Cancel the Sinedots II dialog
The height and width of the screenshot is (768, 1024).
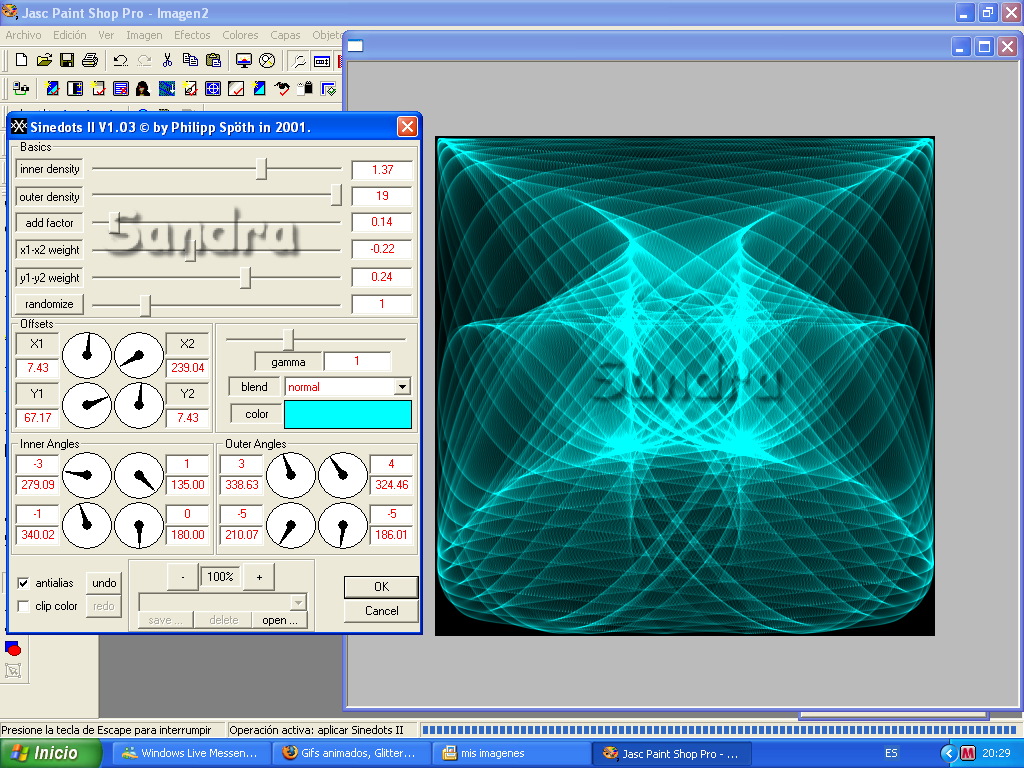pos(381,611)
